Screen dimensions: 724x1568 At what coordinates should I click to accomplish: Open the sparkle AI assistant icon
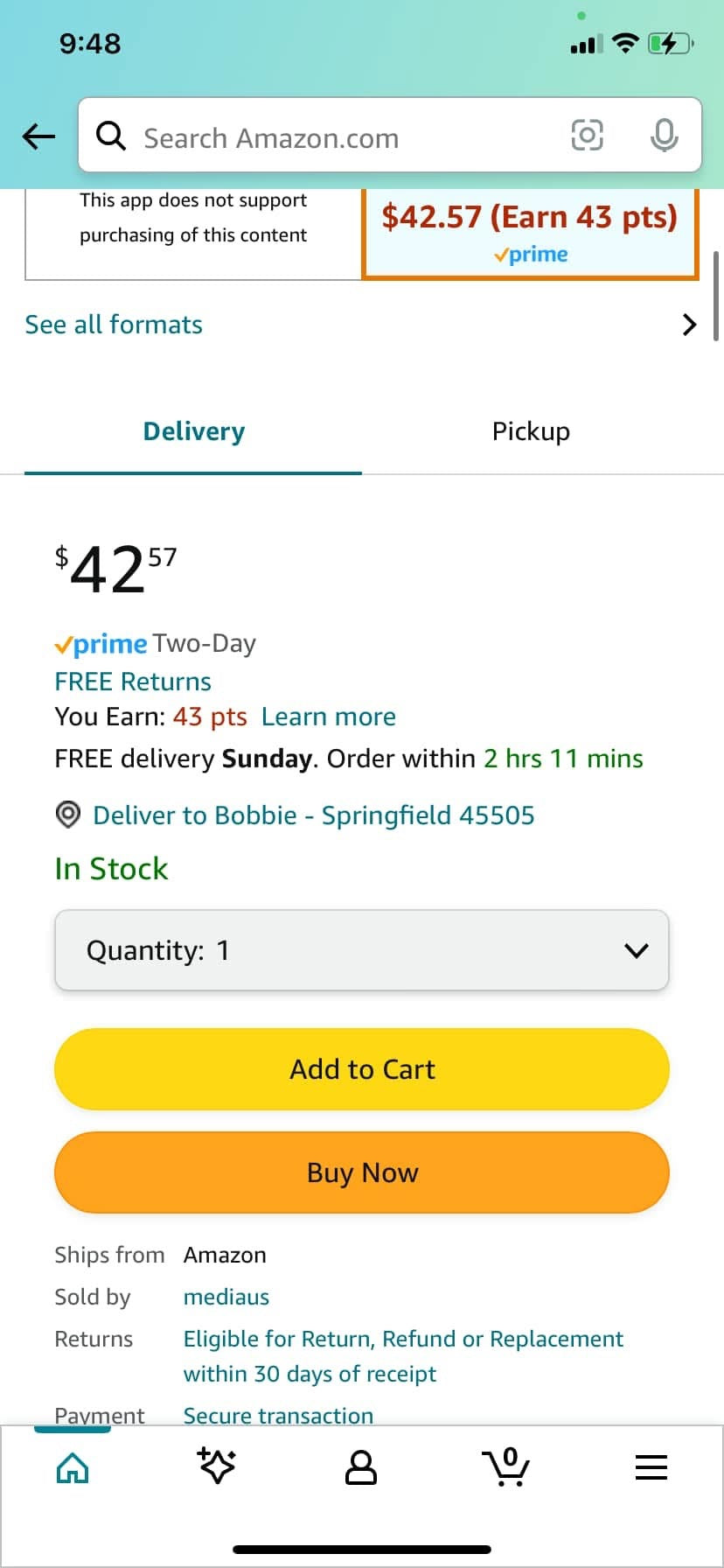tap(216, 1466)
